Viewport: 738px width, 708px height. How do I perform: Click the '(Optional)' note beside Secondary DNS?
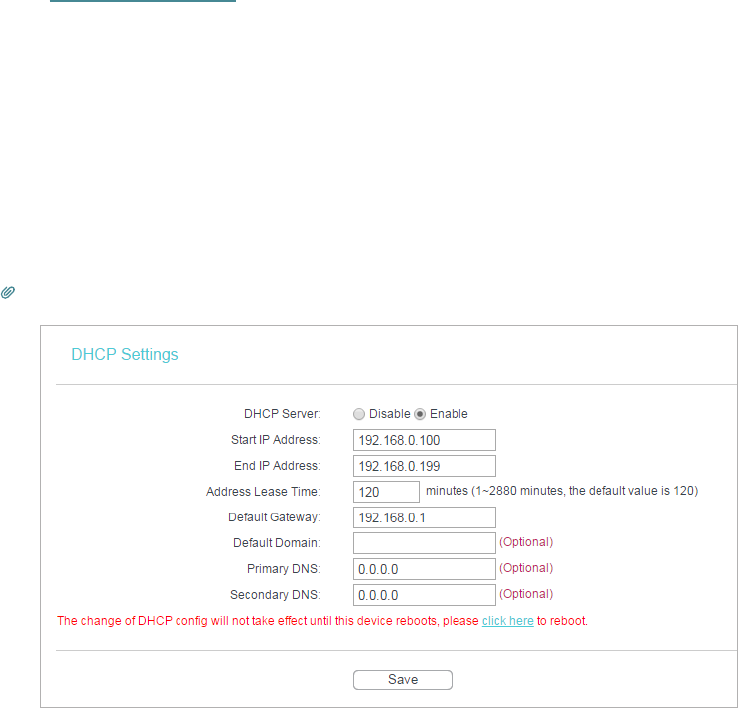526,594
